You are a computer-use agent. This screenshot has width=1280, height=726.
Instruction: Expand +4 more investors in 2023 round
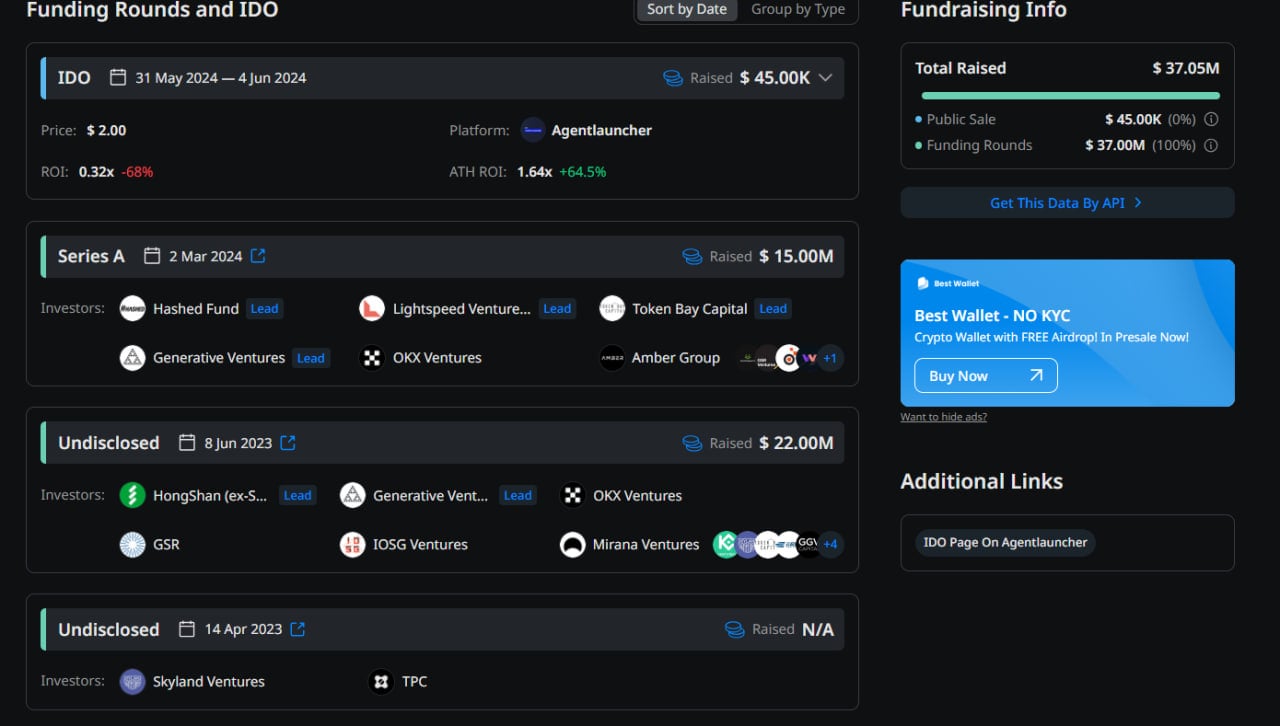(830, 545)
